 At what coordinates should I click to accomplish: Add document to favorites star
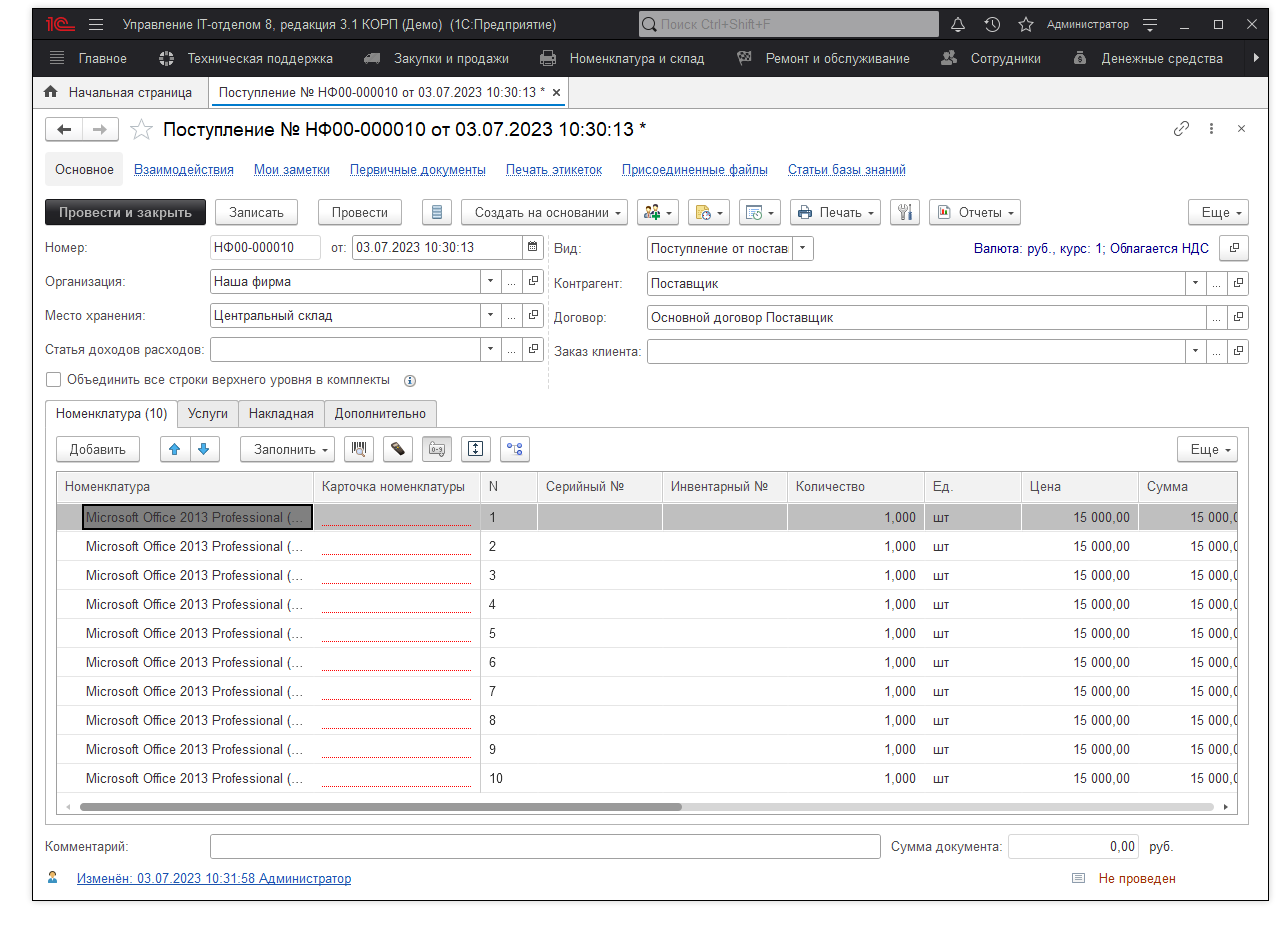tap(142, 129)
